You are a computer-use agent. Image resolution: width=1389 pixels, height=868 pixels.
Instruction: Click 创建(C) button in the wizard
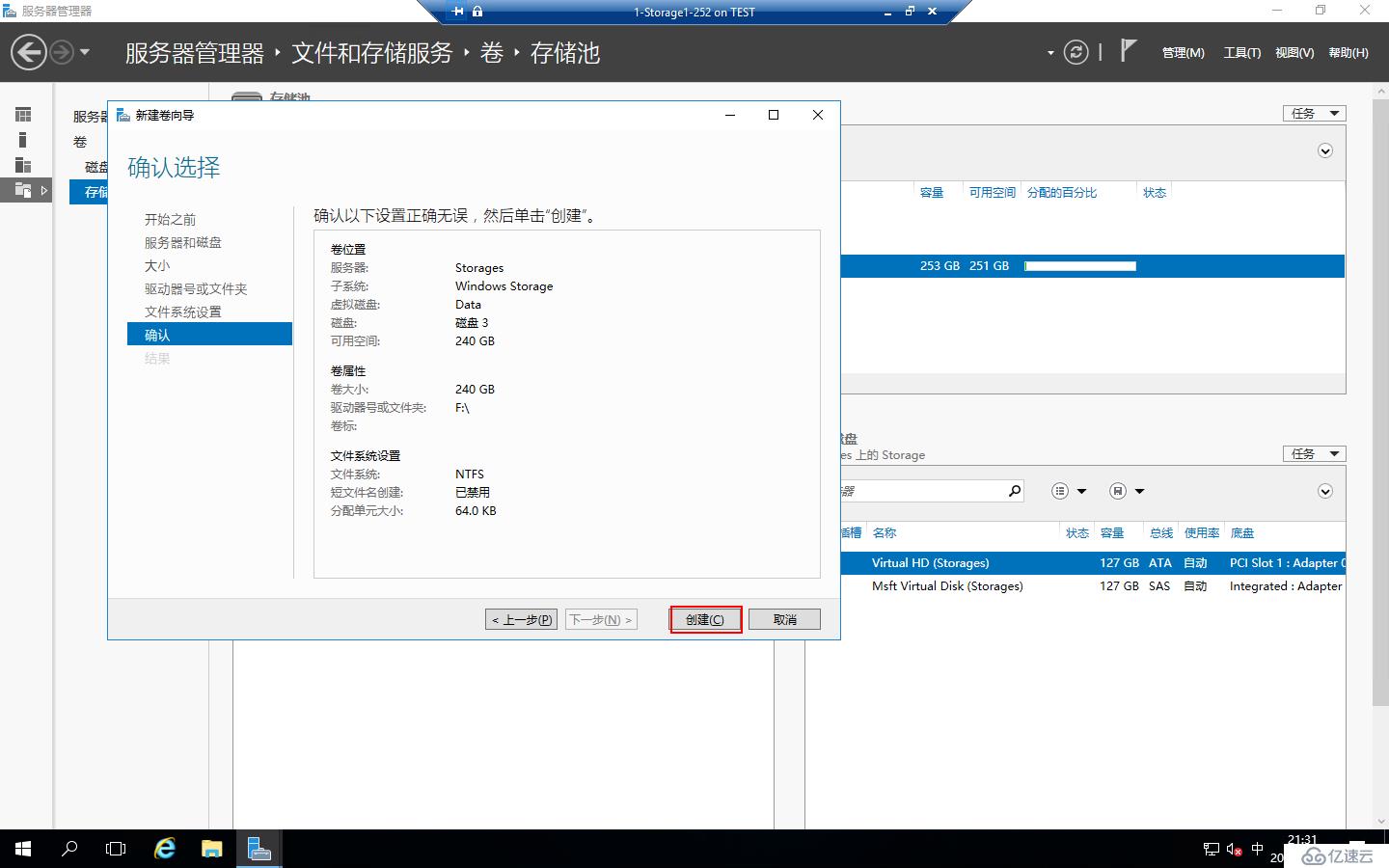[705, 619]
